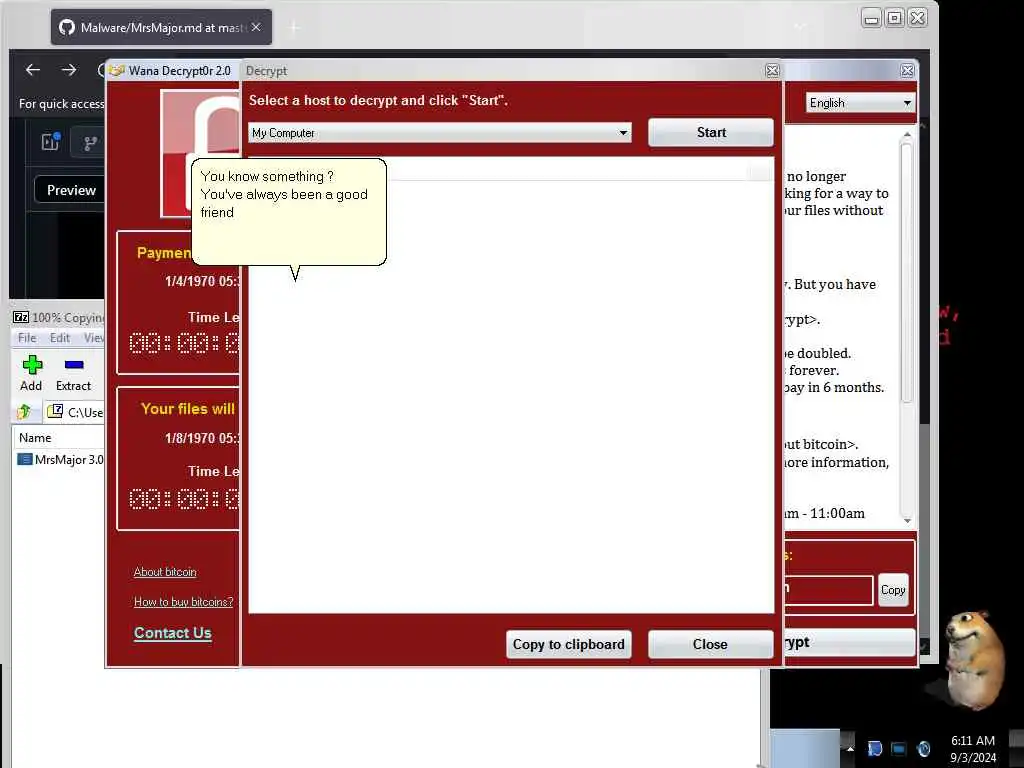
Task: Open the About bitcoin link
Action: point(165,571)
